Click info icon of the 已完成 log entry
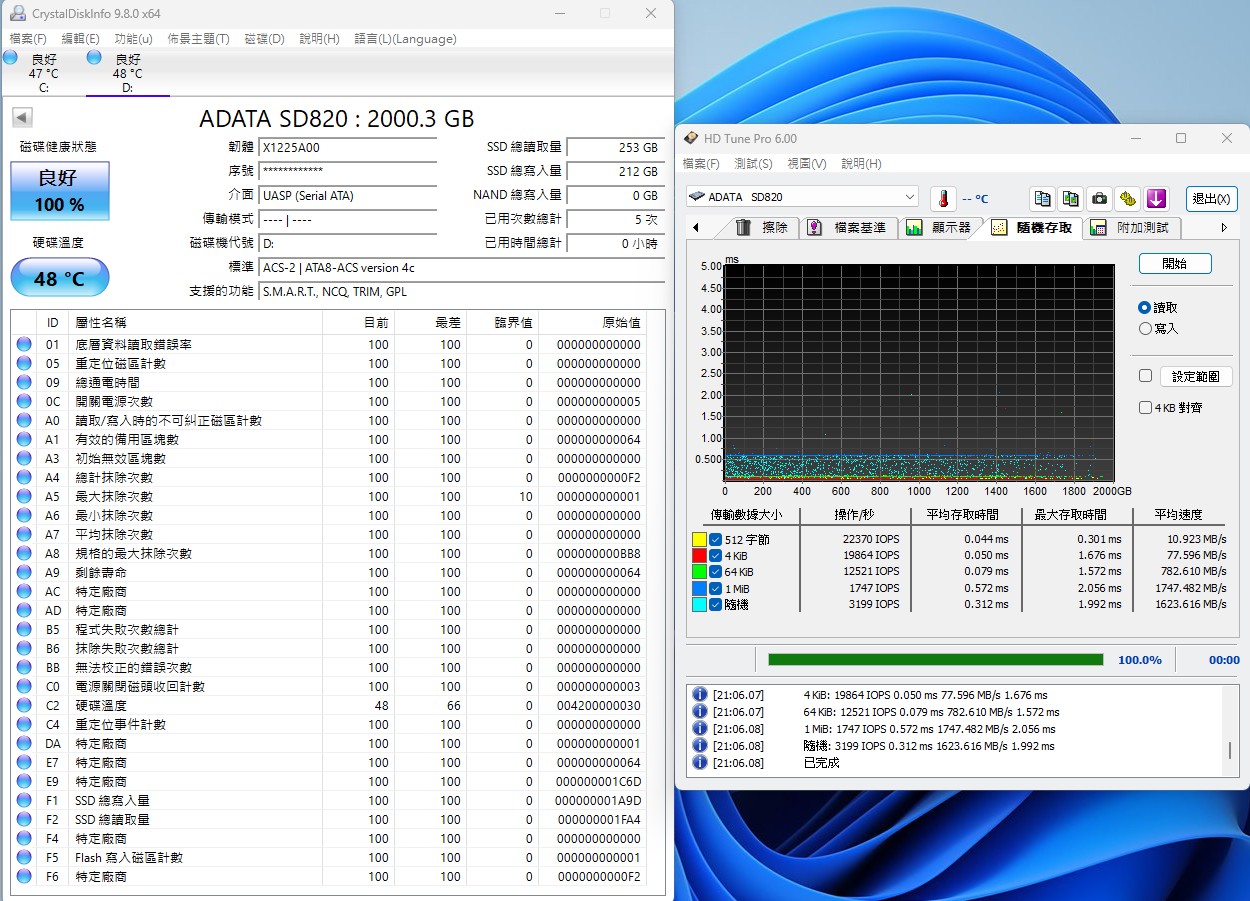1250x901 pixels. (x=700, y=763)
